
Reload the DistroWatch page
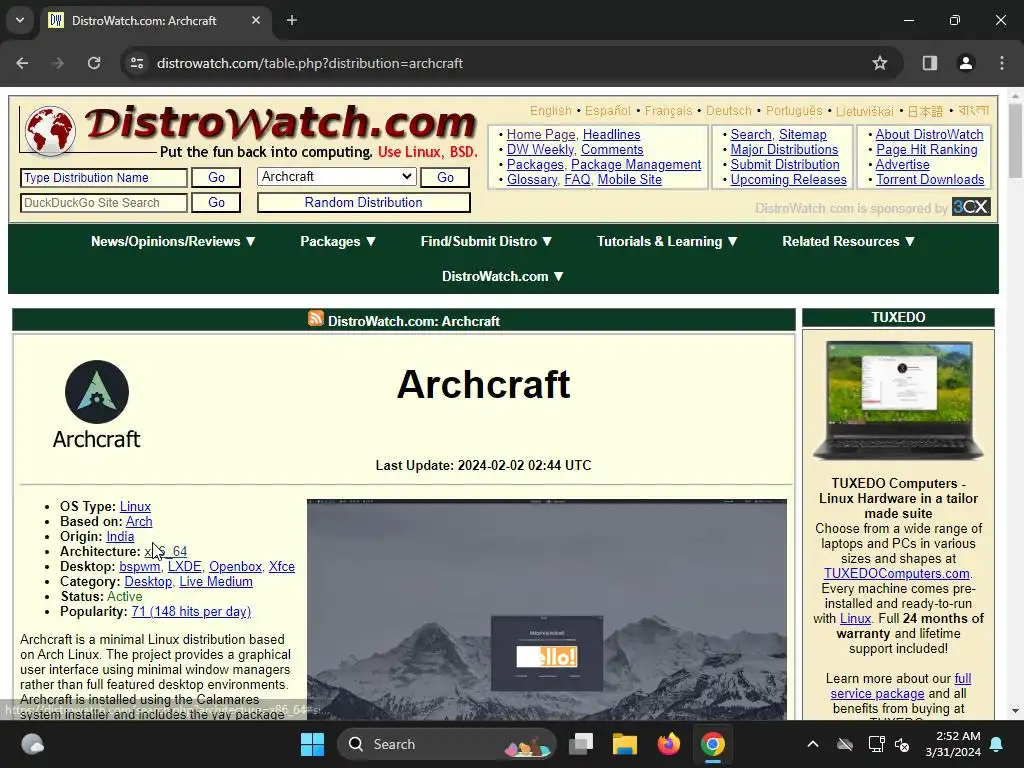pyautogui.click(x=94, y=63)
